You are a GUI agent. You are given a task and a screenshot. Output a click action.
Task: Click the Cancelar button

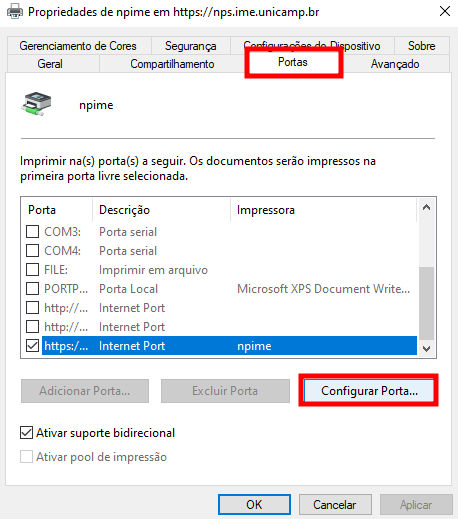point(335,504)
